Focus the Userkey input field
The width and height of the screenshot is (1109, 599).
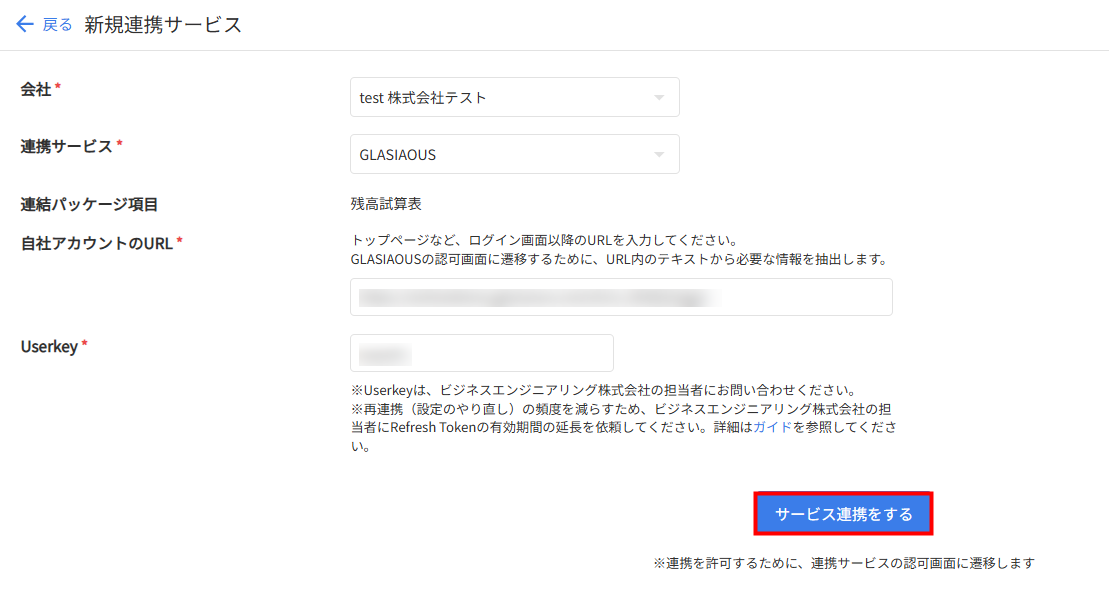point(482,353)
